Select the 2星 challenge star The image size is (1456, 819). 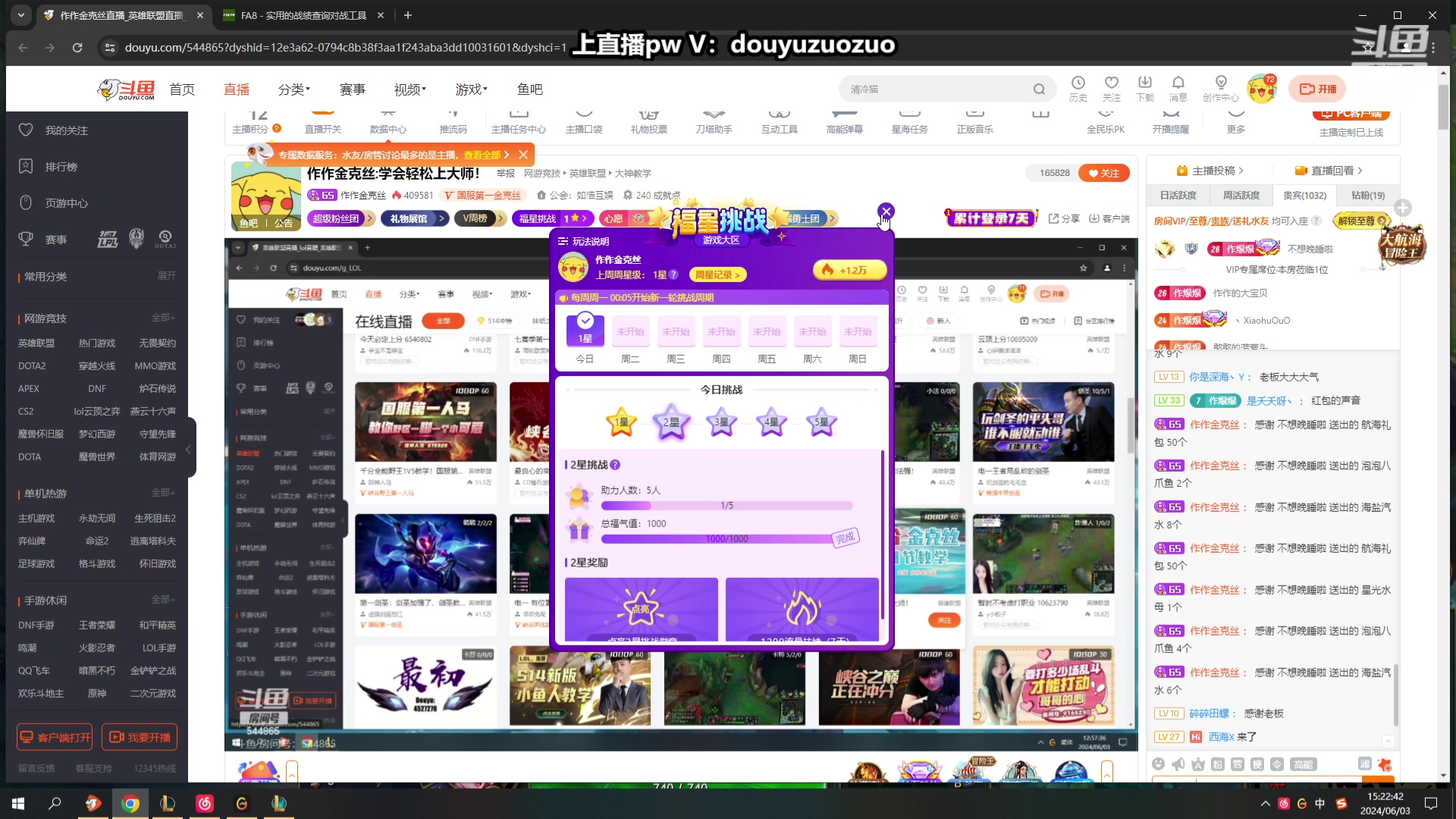coord(671,422)
